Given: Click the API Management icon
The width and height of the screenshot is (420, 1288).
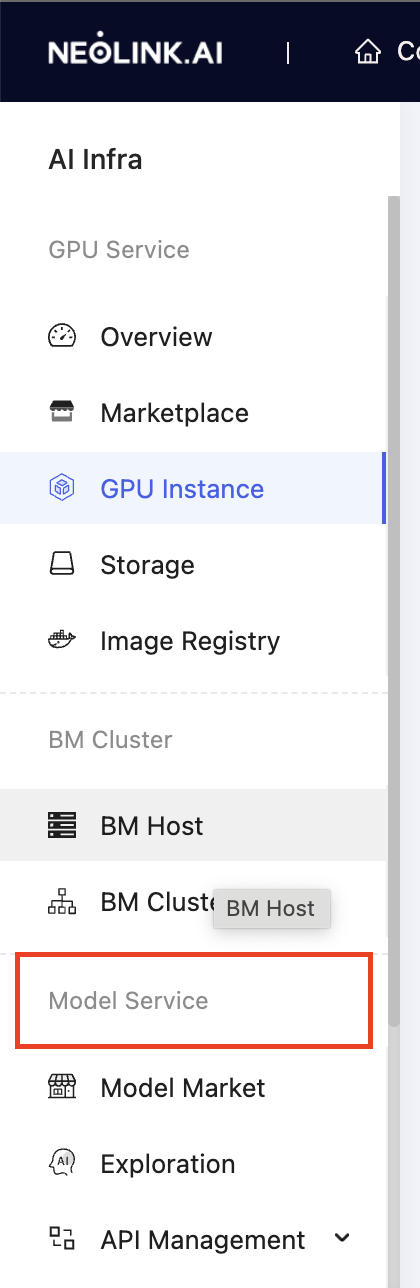Looking at the screenshot, I should 62,1240.
